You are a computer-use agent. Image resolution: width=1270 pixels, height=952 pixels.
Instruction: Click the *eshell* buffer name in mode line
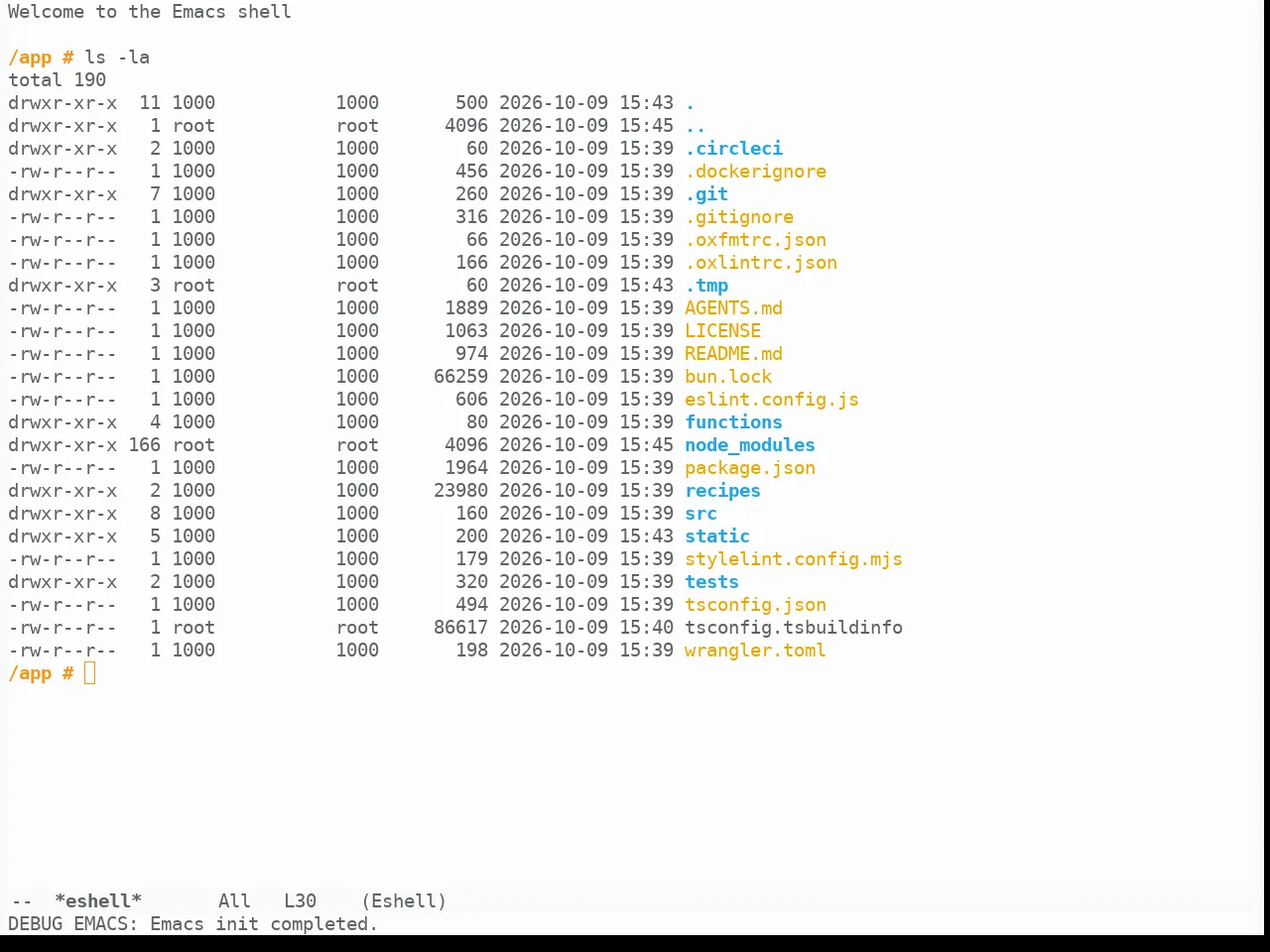click(x=98, y=901)
